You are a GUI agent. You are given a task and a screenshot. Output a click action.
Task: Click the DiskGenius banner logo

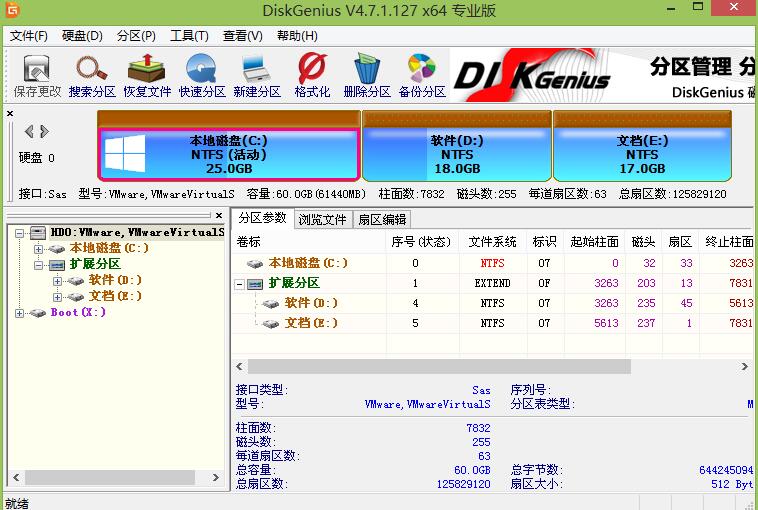click(531, 77)
